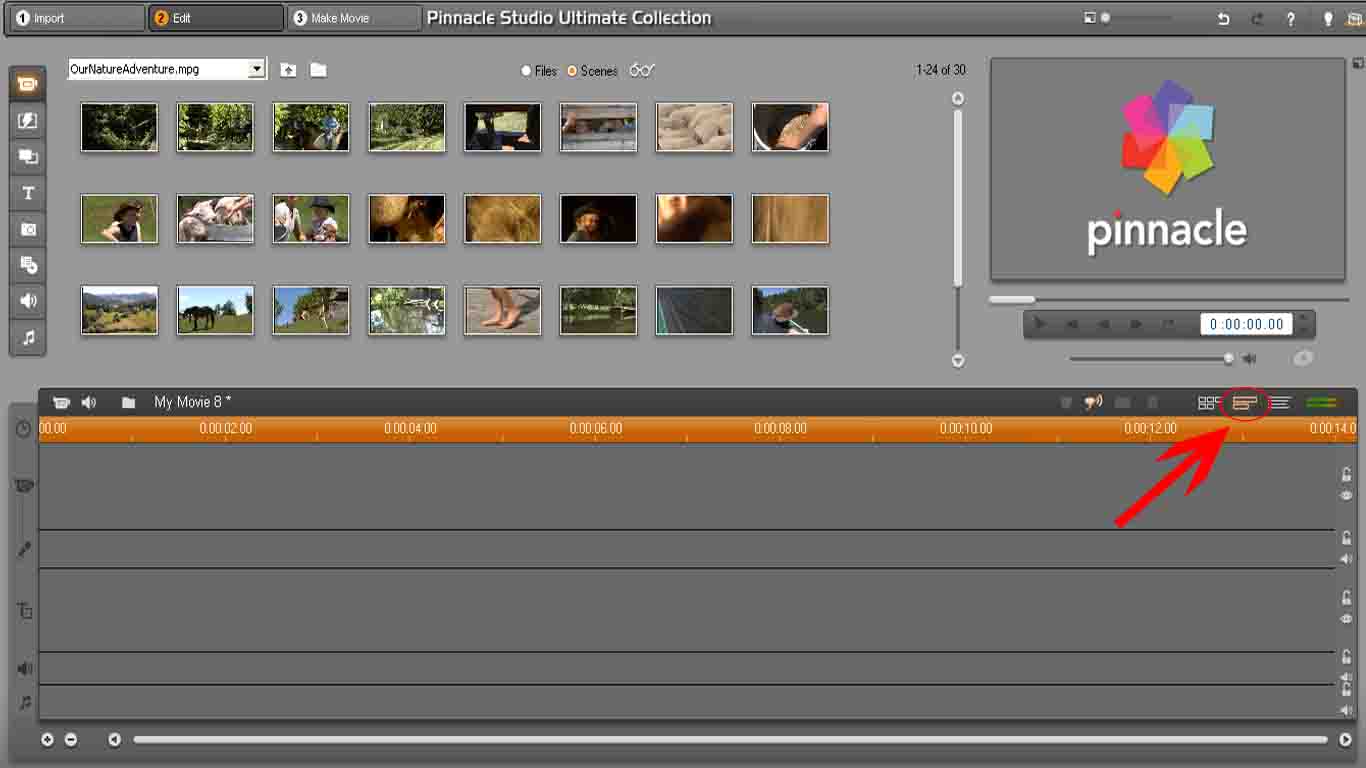Click the "My Movie 8 *" project title
This screenshot has height=768, width=1366.
tap(193, 402)
